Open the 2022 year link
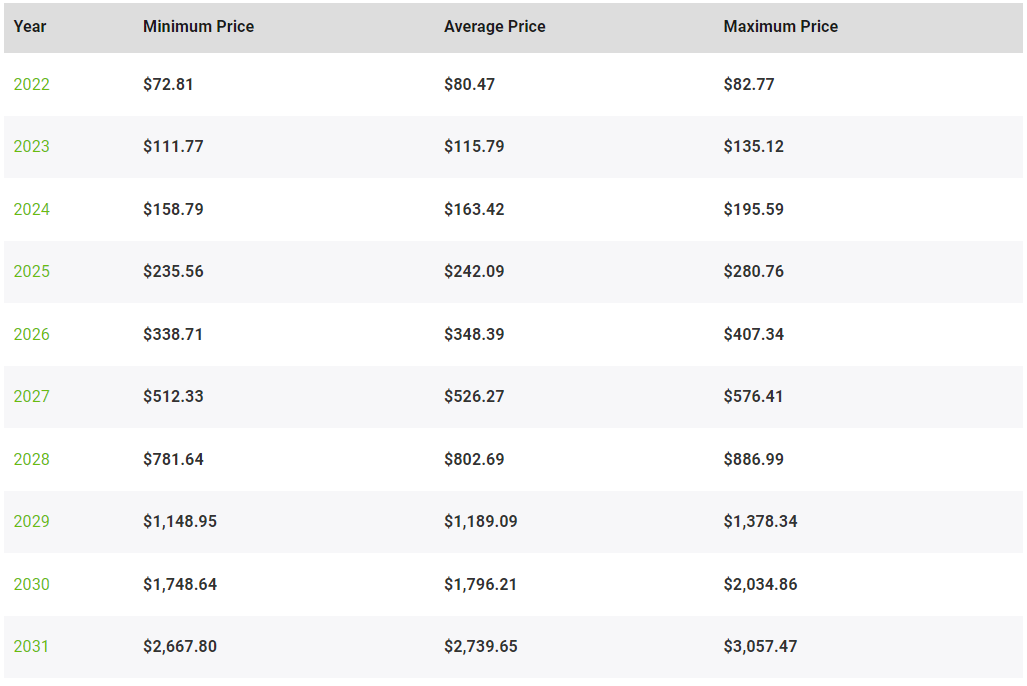The image size is (1027, 686). pos(31,85)
